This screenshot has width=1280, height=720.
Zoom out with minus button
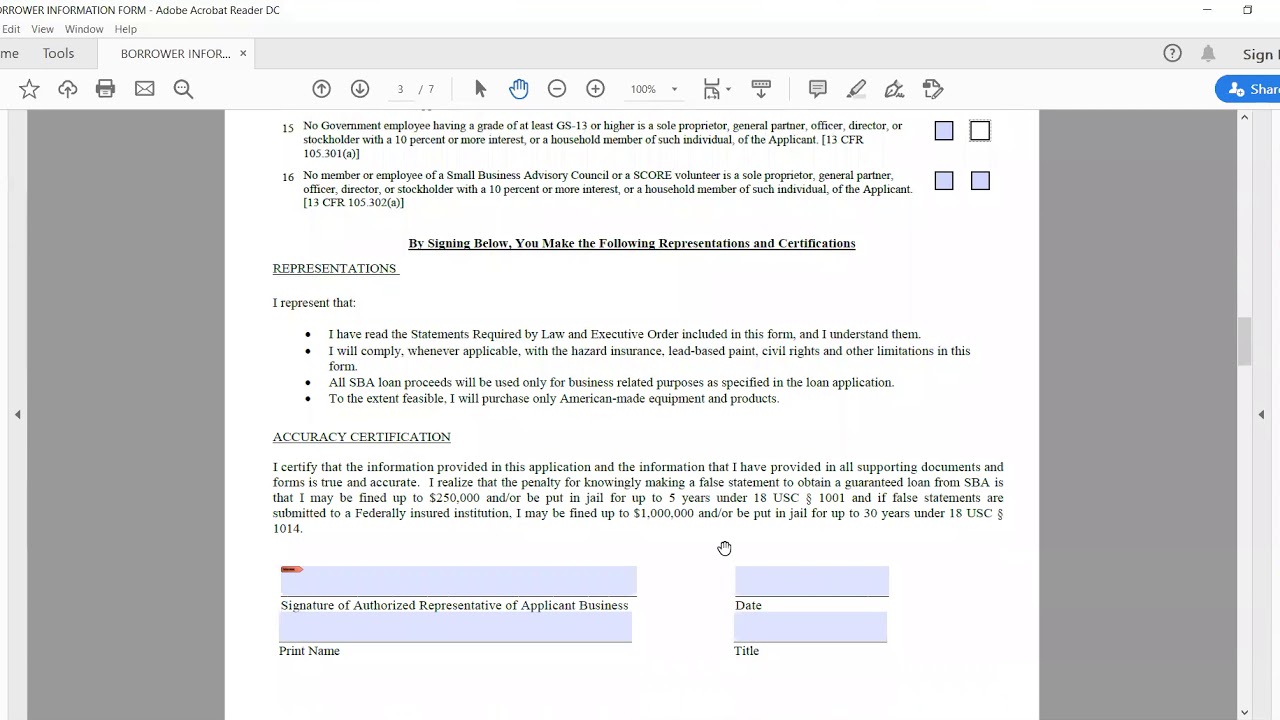557,89
